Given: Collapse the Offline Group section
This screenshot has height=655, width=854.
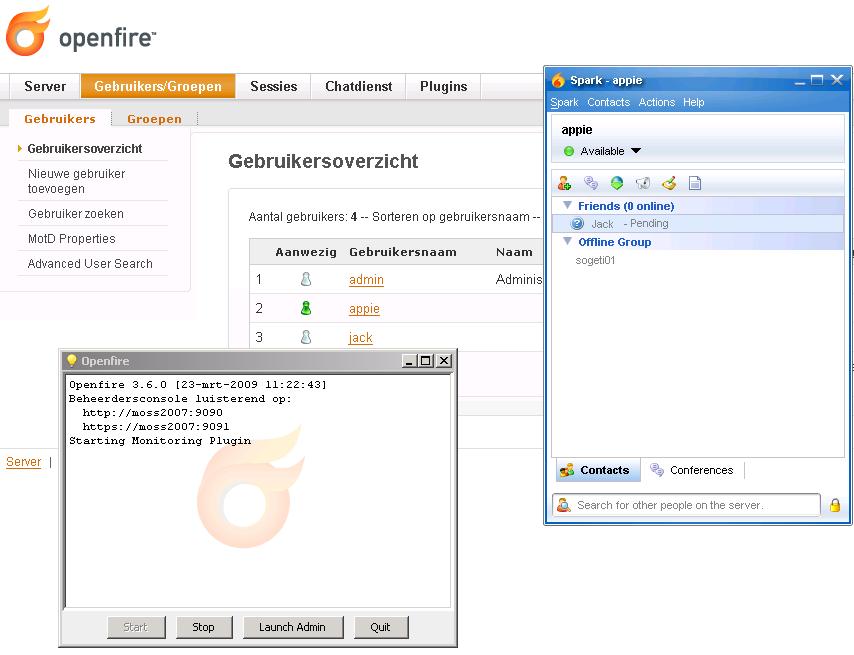Looking at the screenshot, I should point(568,242).
